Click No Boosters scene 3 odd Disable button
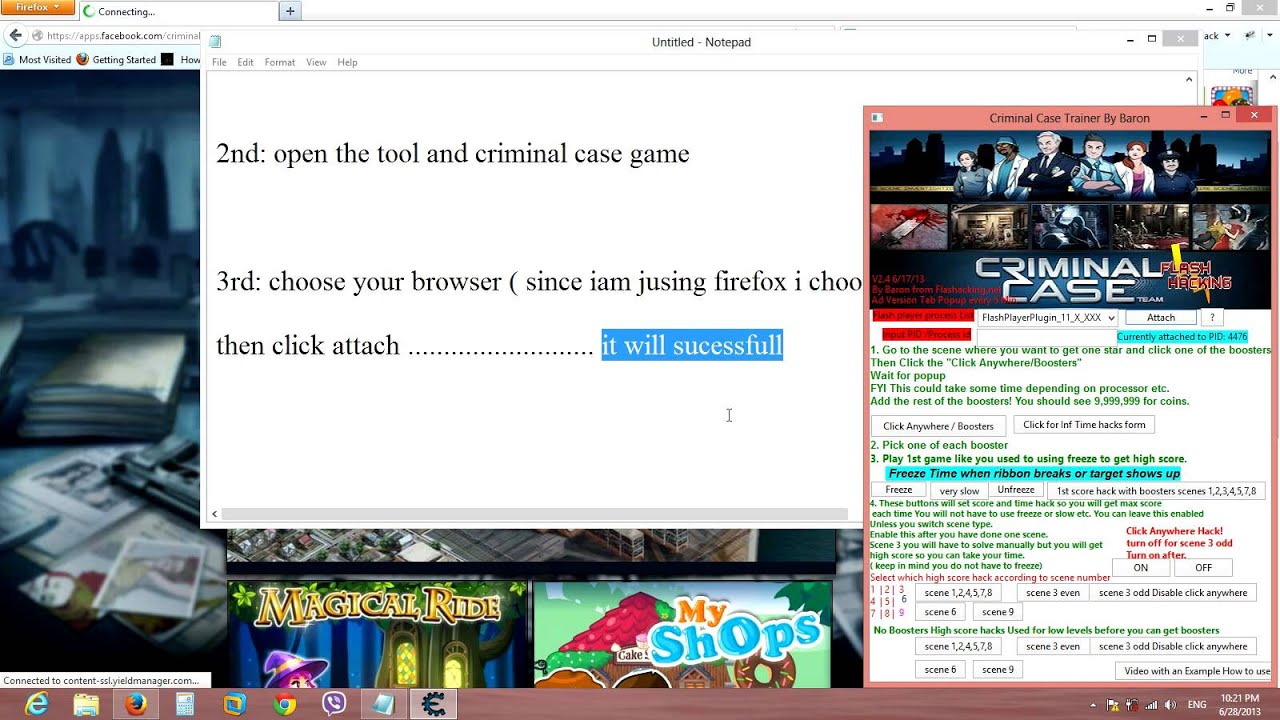 click(1173, 646)
